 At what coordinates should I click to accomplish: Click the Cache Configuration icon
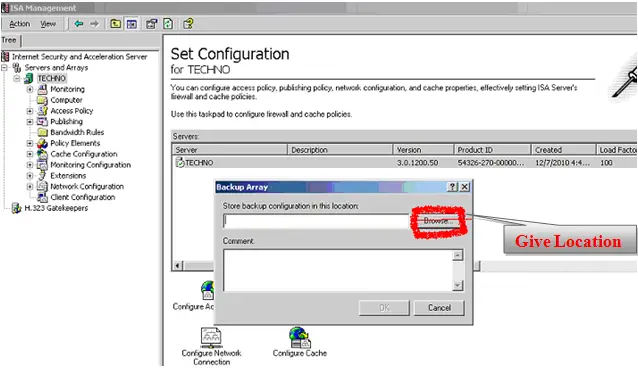click(42, 154)
